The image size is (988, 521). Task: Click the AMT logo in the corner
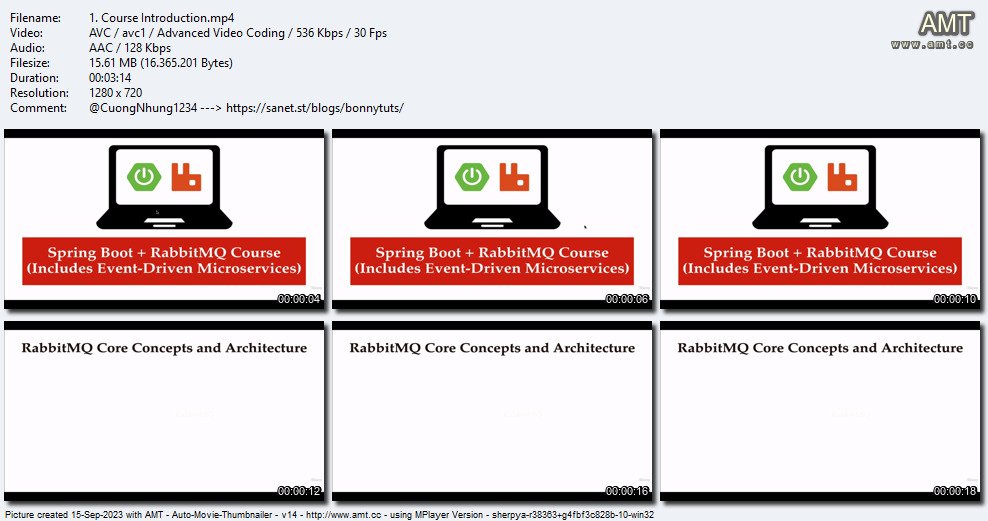(945, 24)
